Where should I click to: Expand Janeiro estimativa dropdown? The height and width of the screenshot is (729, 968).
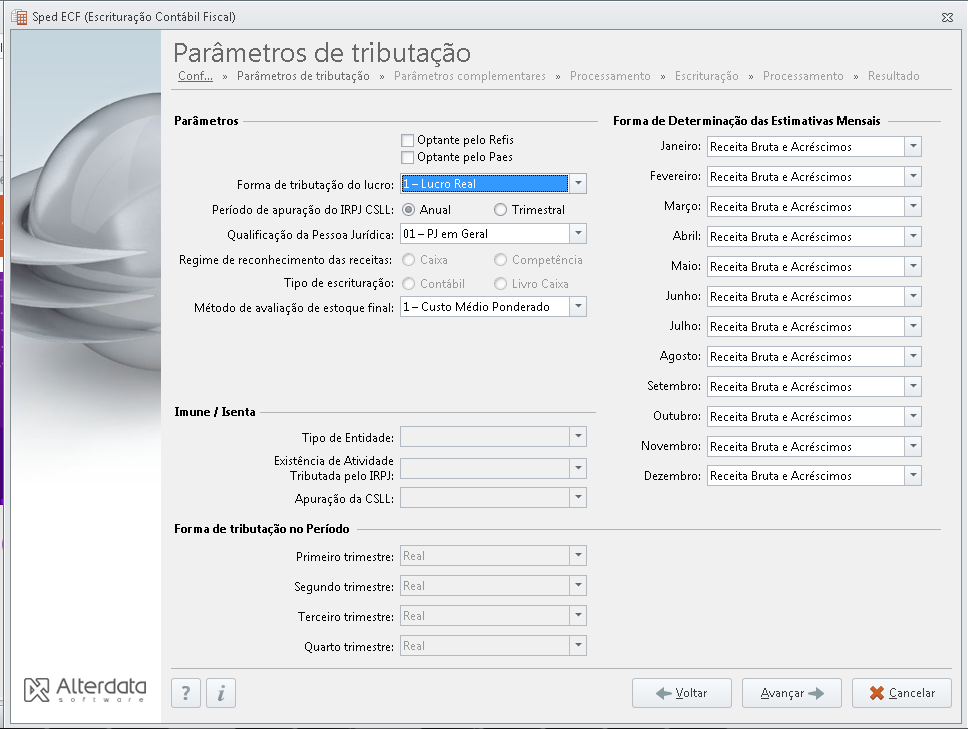coord(913,146)
